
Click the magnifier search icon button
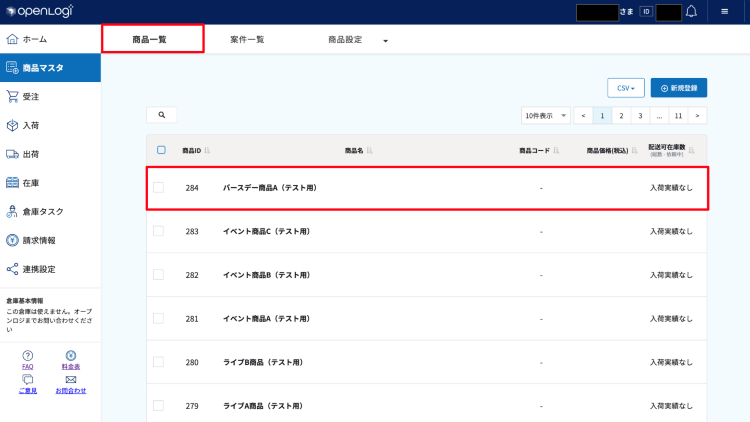coord(161,115)
